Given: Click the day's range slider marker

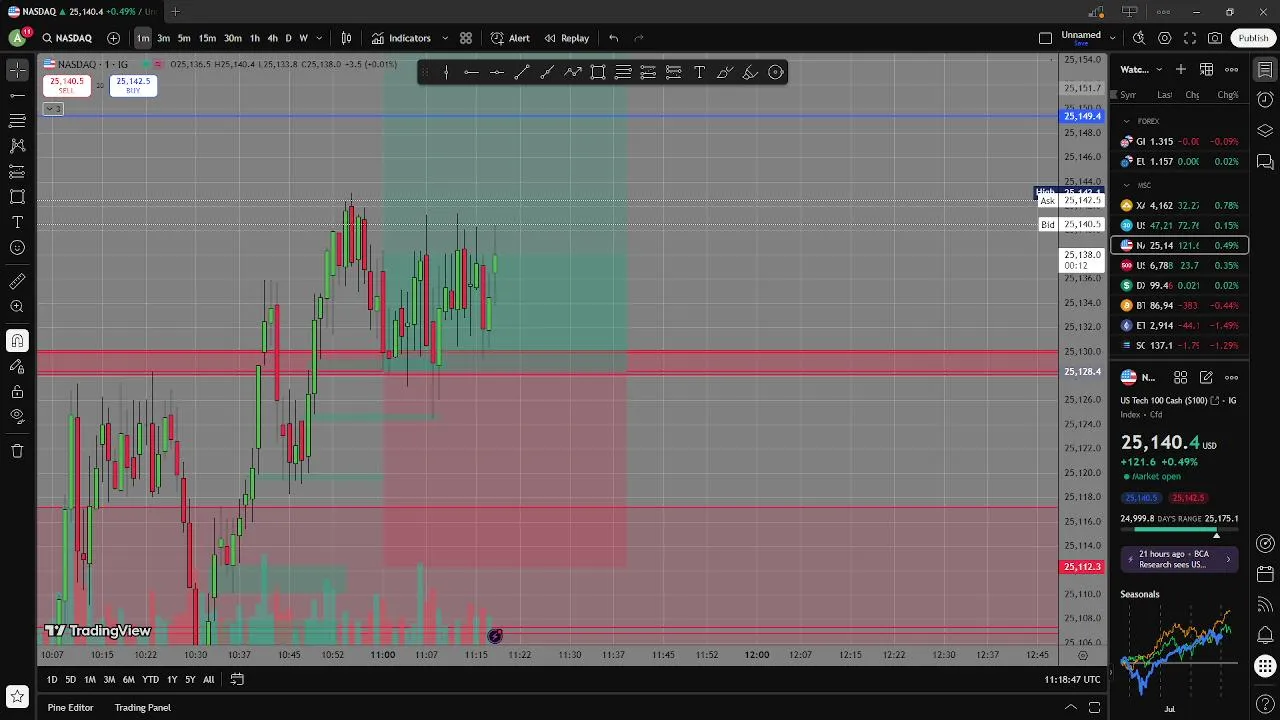Looking at the screenshot, I should click(x=1216, y=534).
